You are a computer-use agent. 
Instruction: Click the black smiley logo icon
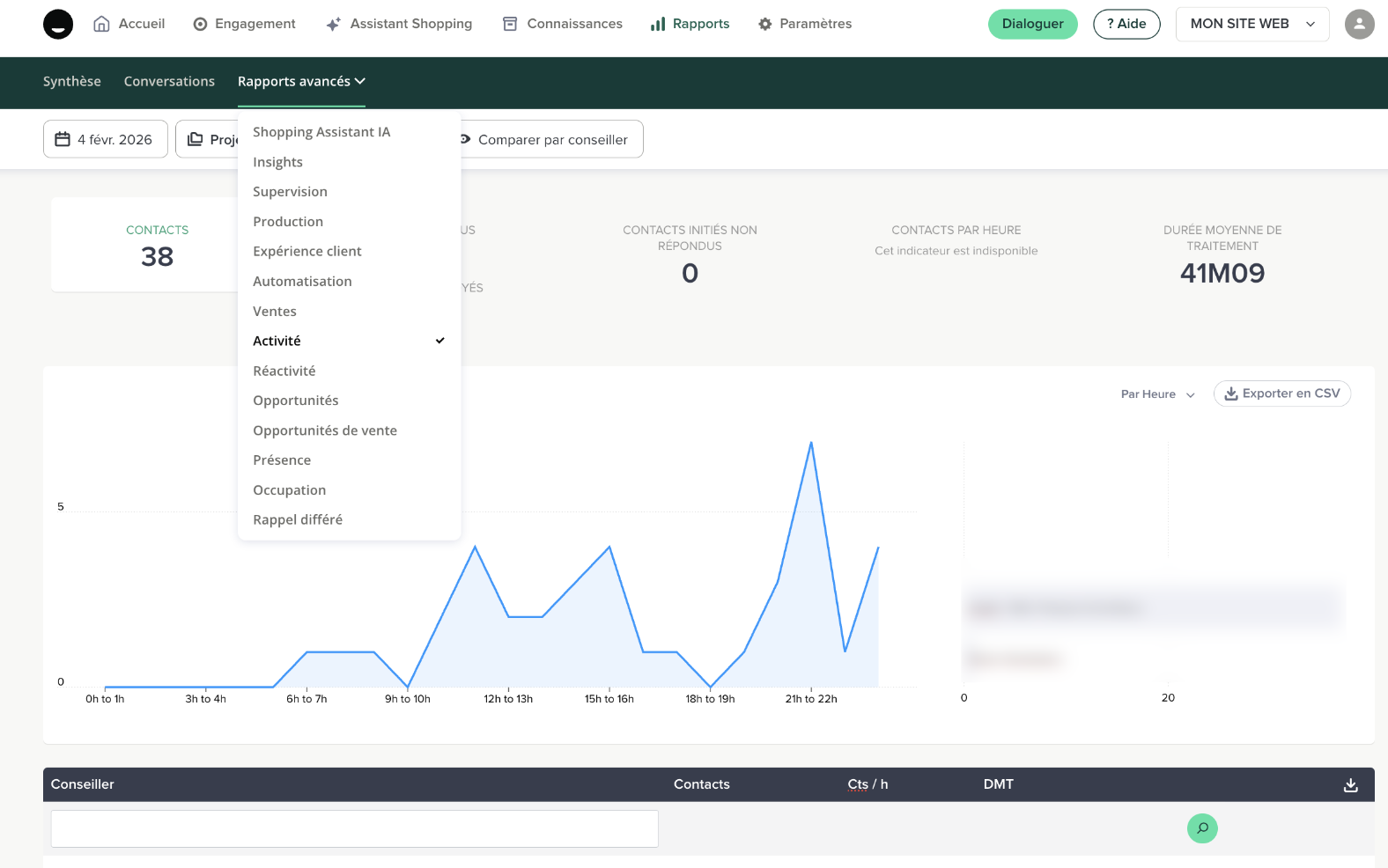(x=58, y=24)
